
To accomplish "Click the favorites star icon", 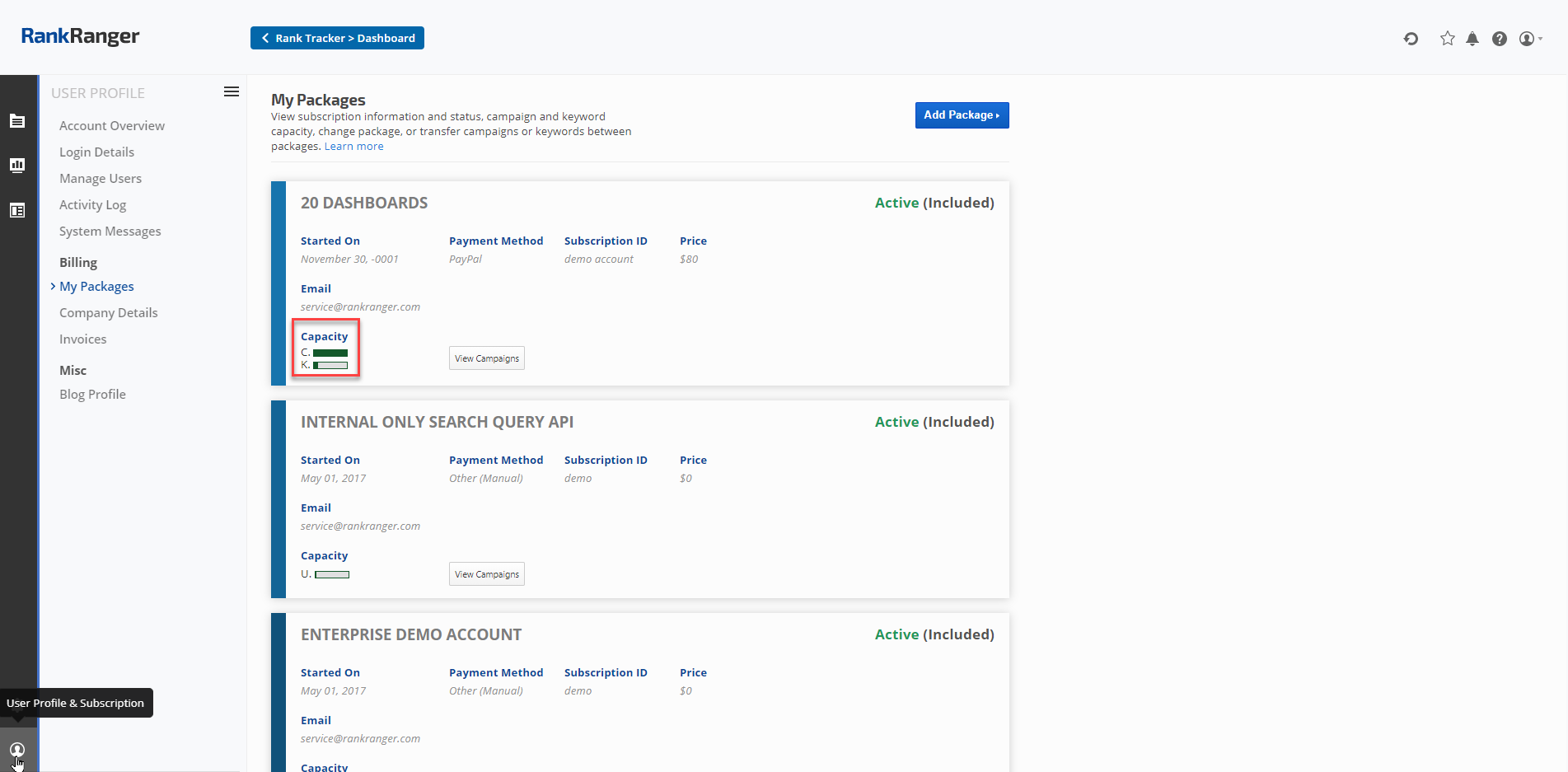I will click(x=1447, y=39).
